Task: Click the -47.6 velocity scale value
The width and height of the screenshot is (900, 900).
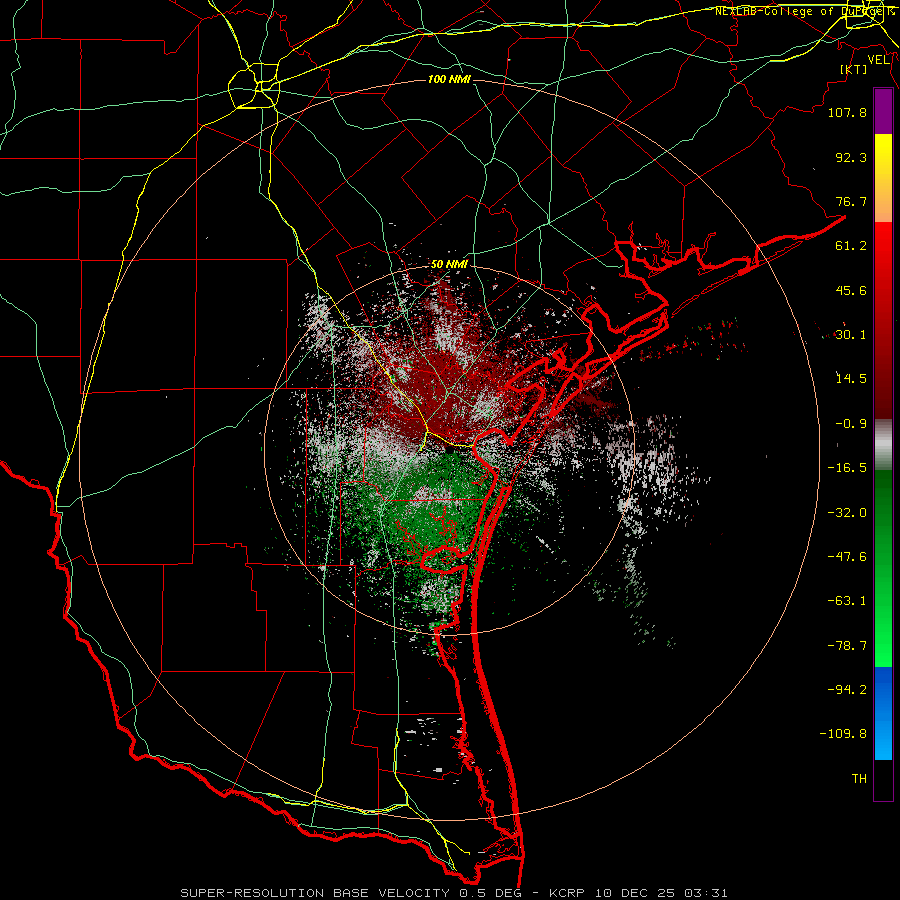Action: point(847,557)
